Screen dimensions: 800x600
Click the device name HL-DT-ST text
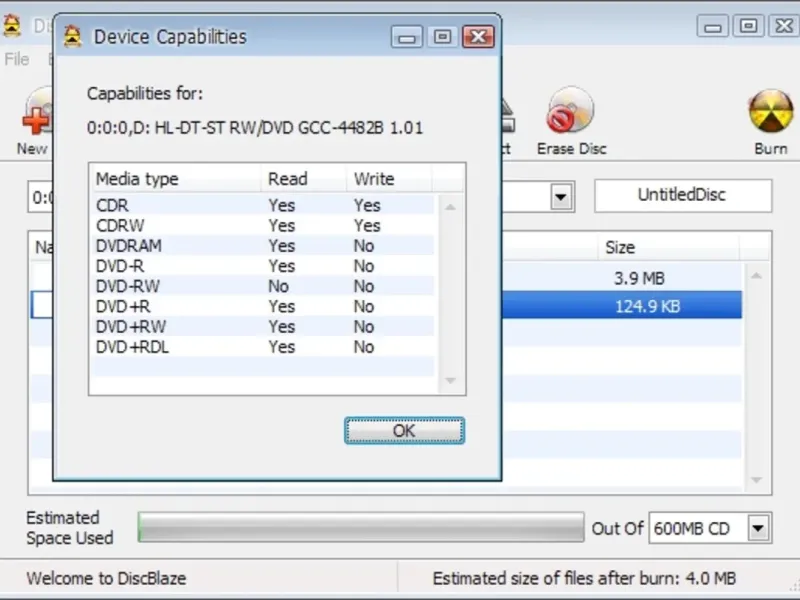(x=255, y=128)
